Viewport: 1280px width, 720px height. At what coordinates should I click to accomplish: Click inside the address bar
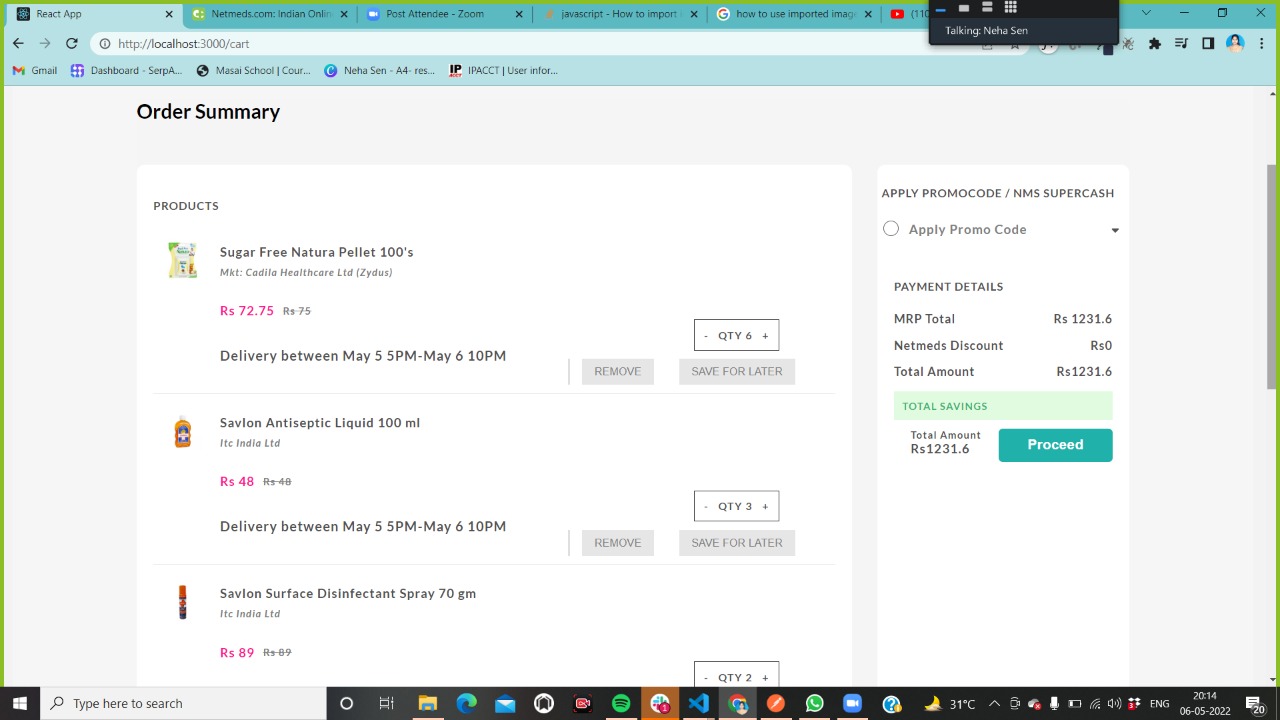tap(300, 43)
